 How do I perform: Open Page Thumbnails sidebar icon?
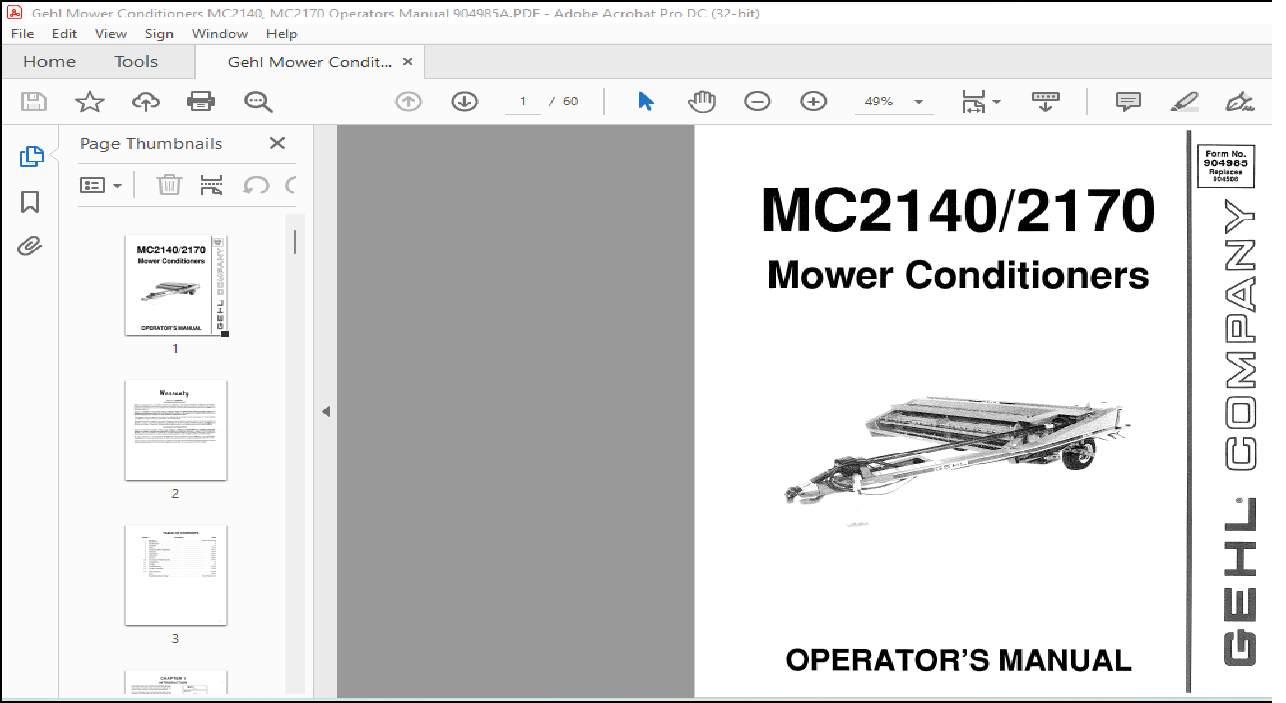tap(31, 157)
